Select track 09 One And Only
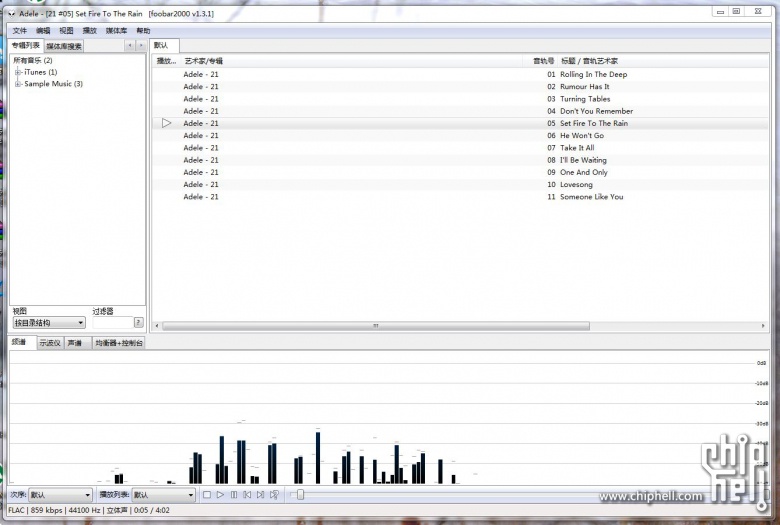 point(460,172)
